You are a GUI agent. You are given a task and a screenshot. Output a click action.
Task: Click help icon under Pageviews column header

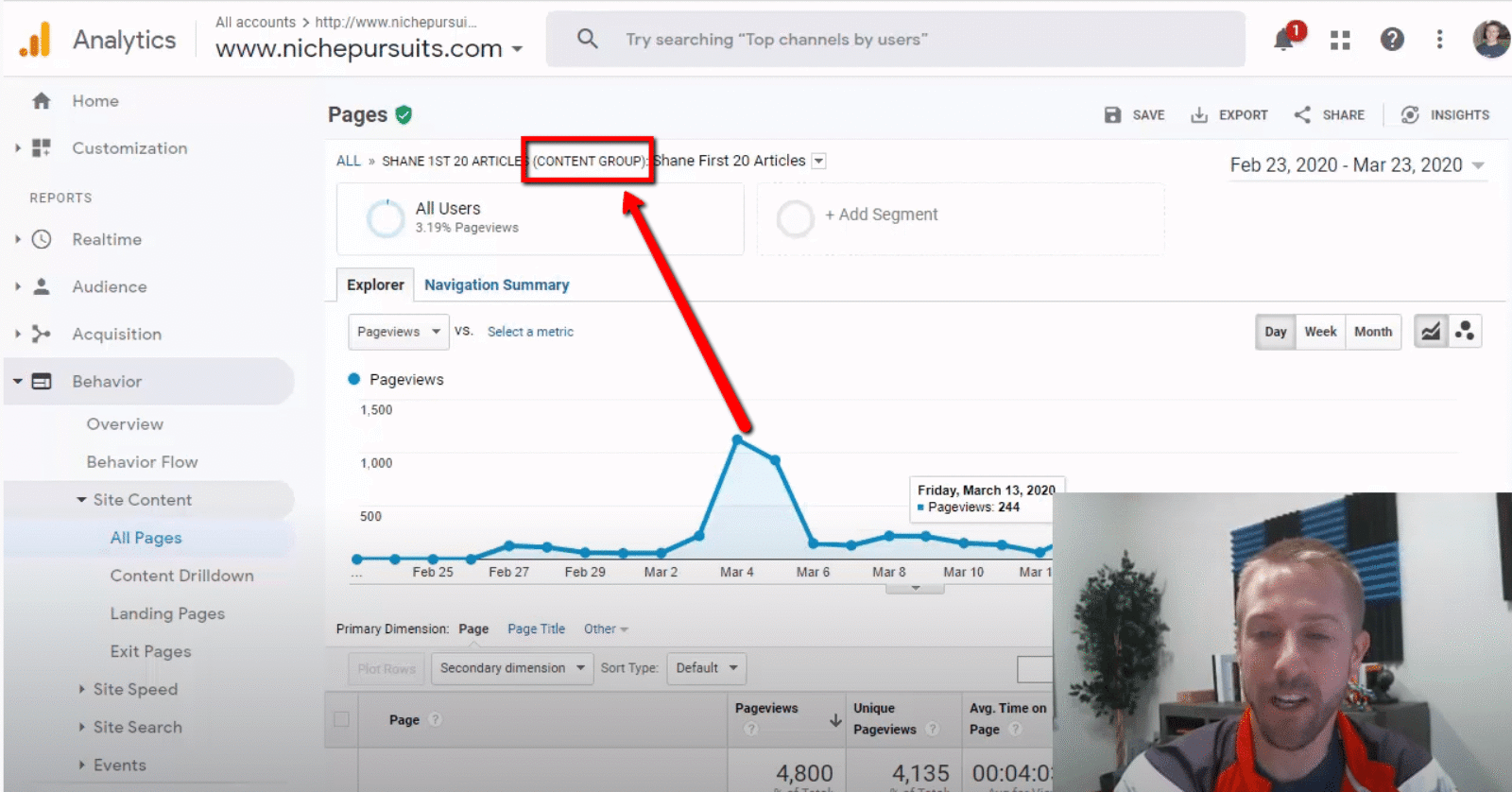[751, 729]
